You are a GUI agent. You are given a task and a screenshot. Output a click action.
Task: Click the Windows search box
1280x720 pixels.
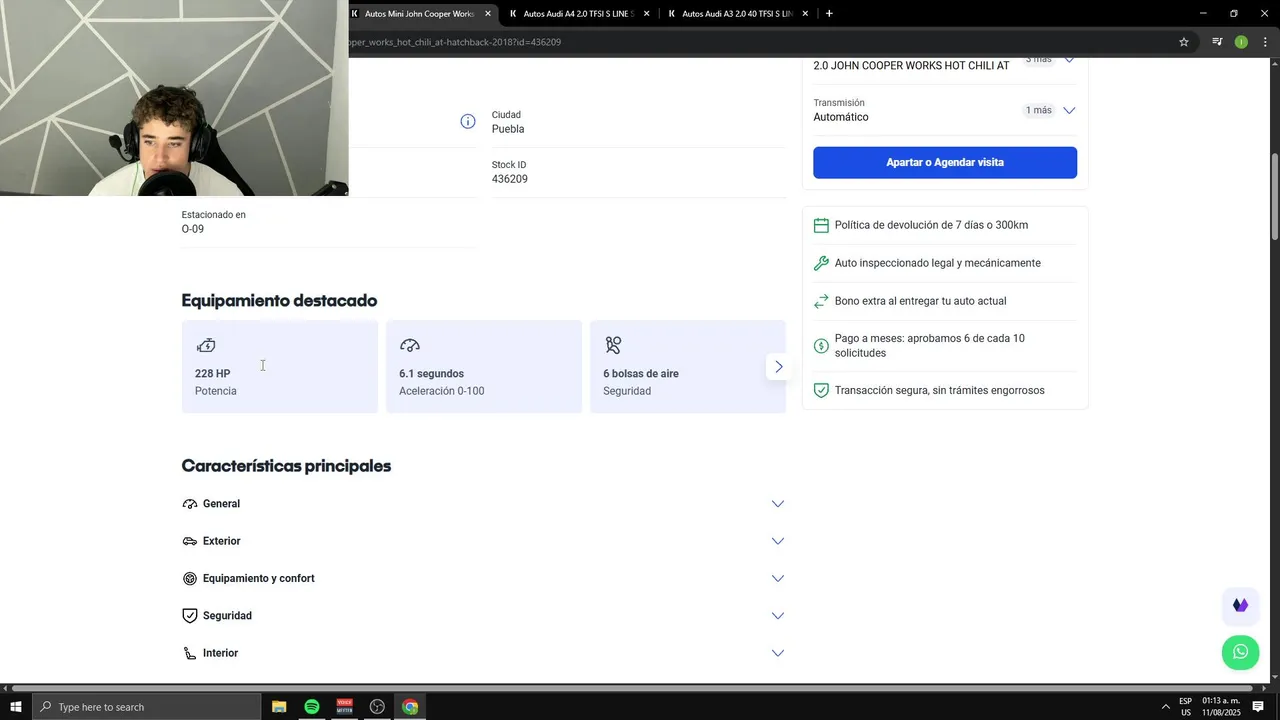pyautogui.click(x=146, y=707)
